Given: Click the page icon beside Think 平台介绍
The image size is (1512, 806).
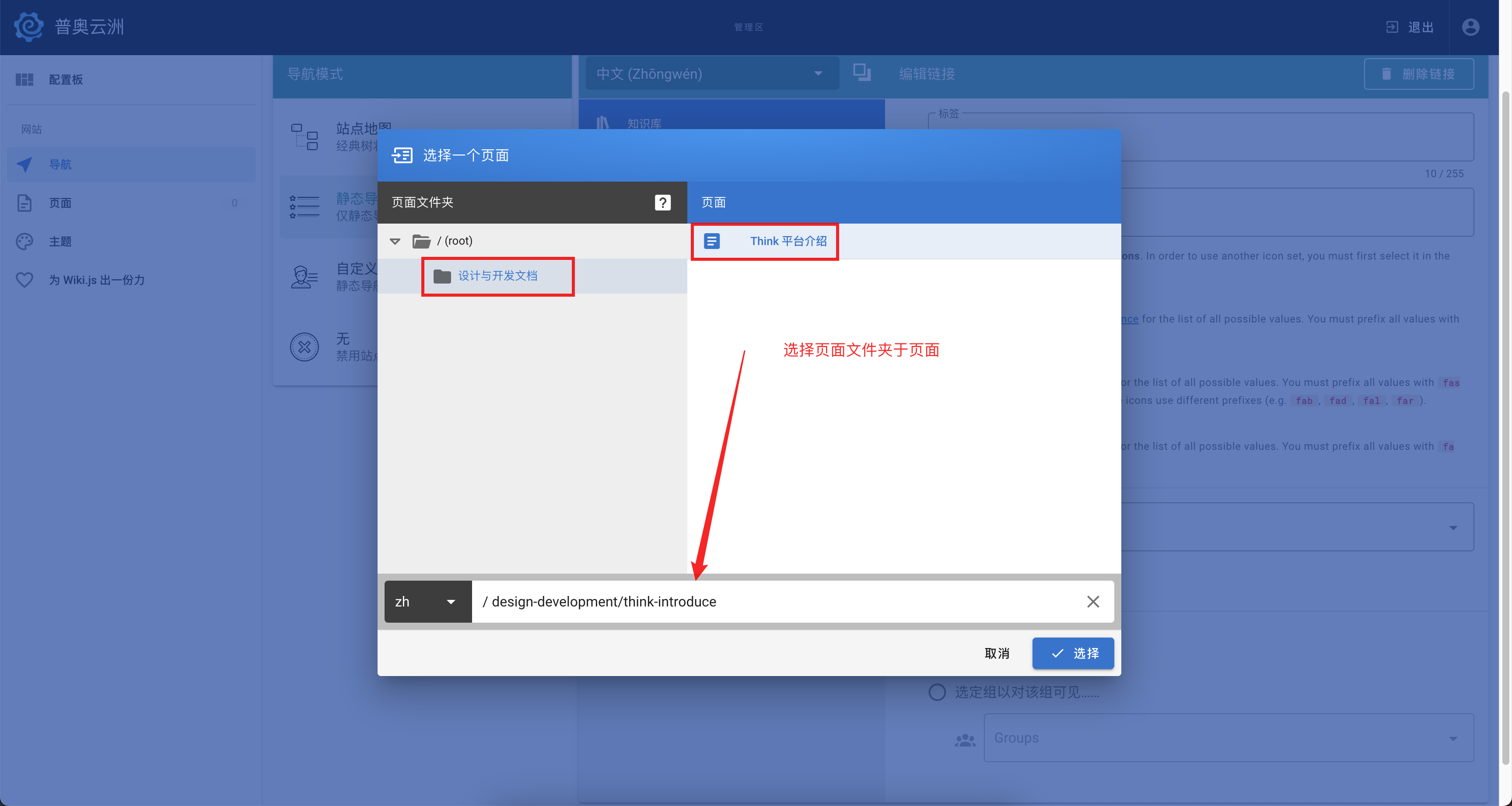Looking at the screenshot, I should click(711, 241).
